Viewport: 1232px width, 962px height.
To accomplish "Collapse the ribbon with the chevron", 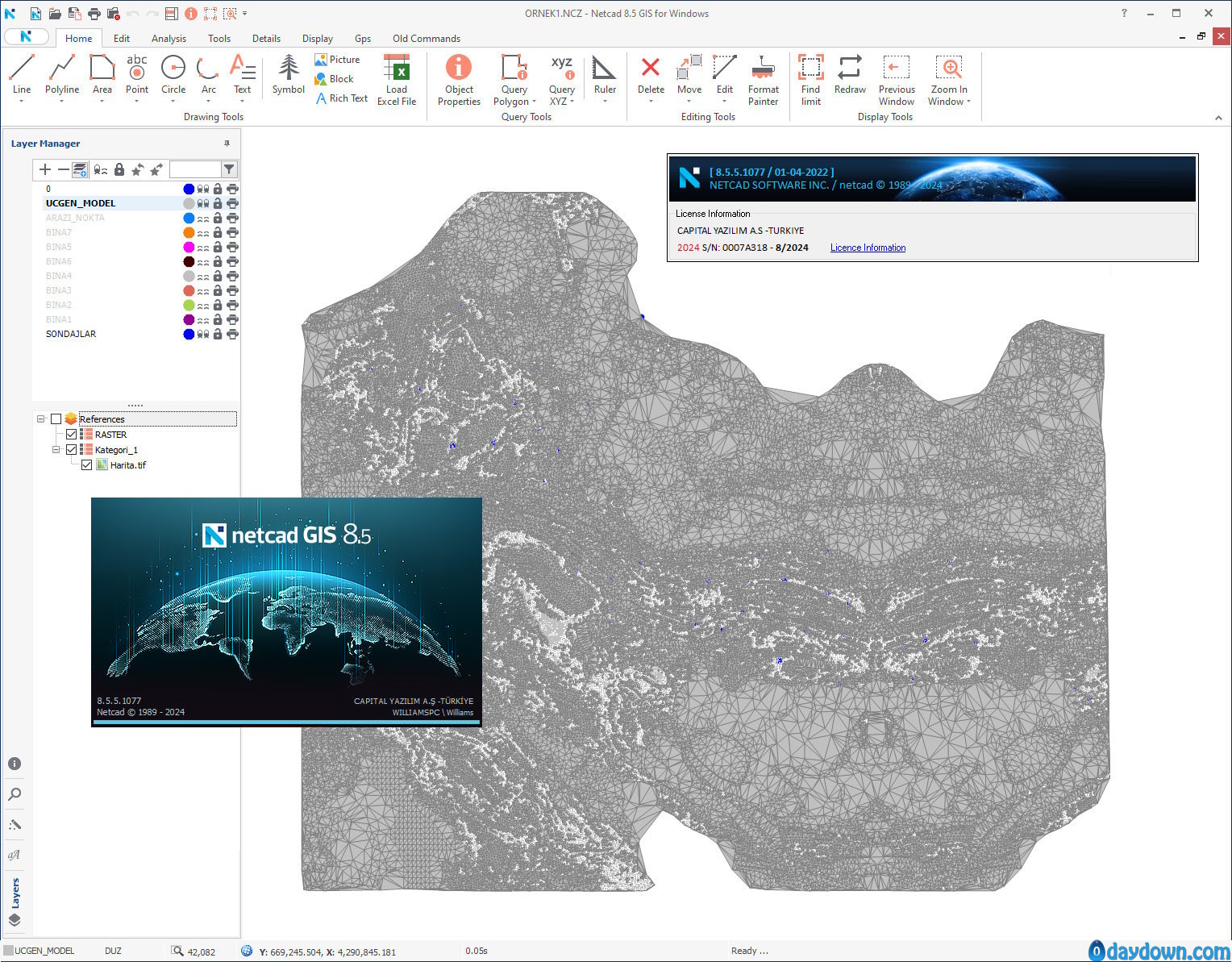I will pos(1218,118).
